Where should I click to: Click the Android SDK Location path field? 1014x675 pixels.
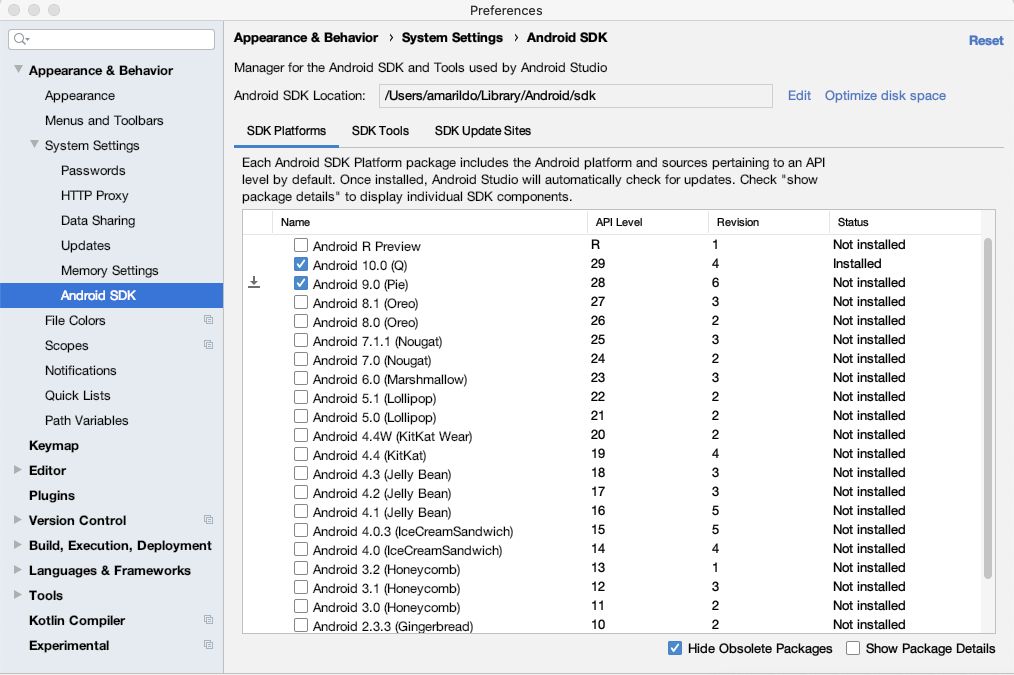click(576, 96)
